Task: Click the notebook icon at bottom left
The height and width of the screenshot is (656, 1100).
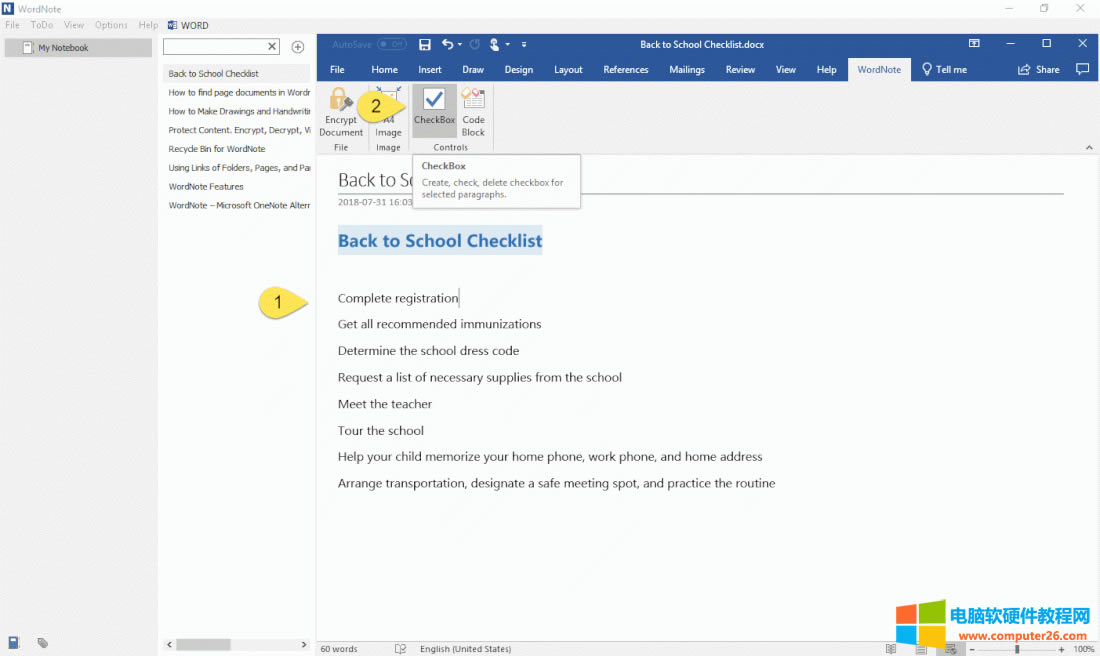Action: [x=14, y=643]
